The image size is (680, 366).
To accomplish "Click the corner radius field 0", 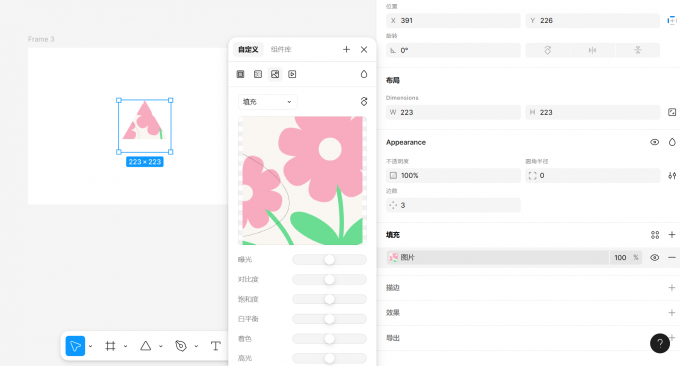I will [x=592, y=176].
